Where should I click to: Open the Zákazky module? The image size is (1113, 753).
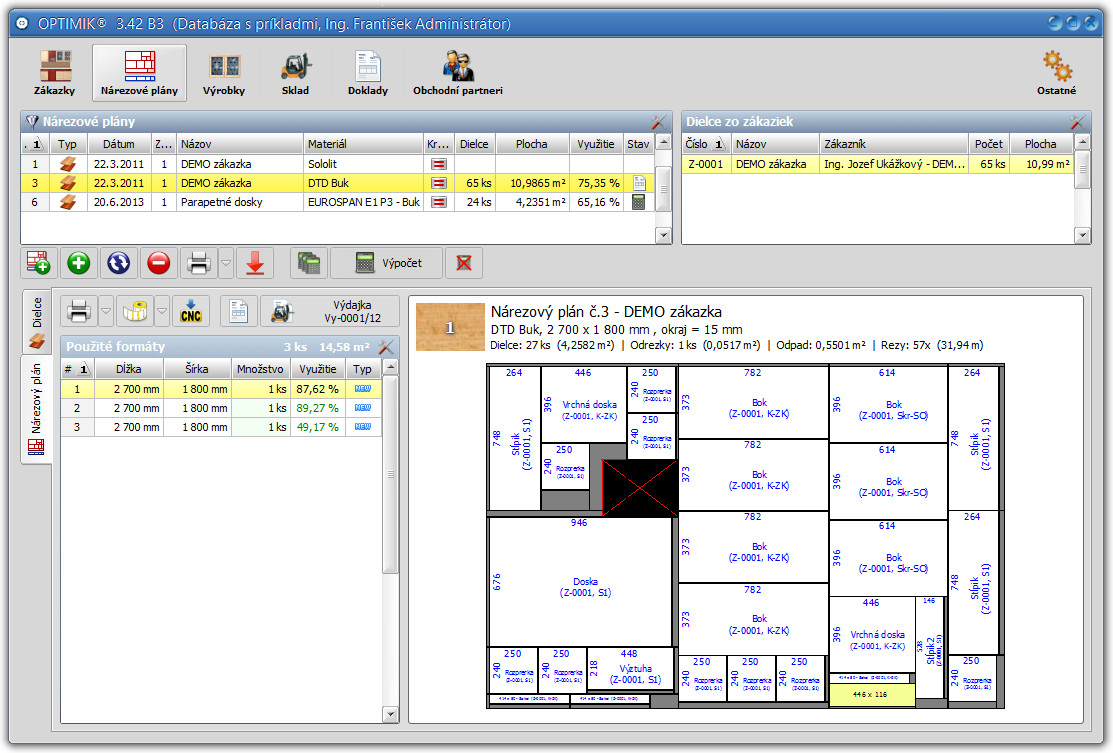55,73
